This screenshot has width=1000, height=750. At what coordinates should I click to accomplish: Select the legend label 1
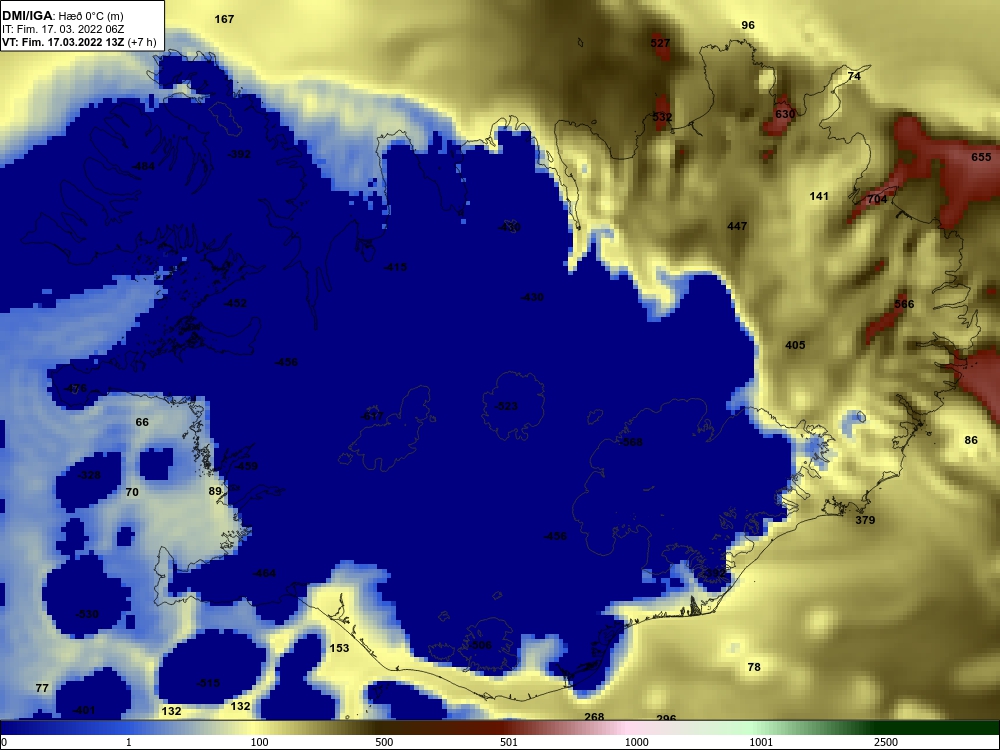129,742
